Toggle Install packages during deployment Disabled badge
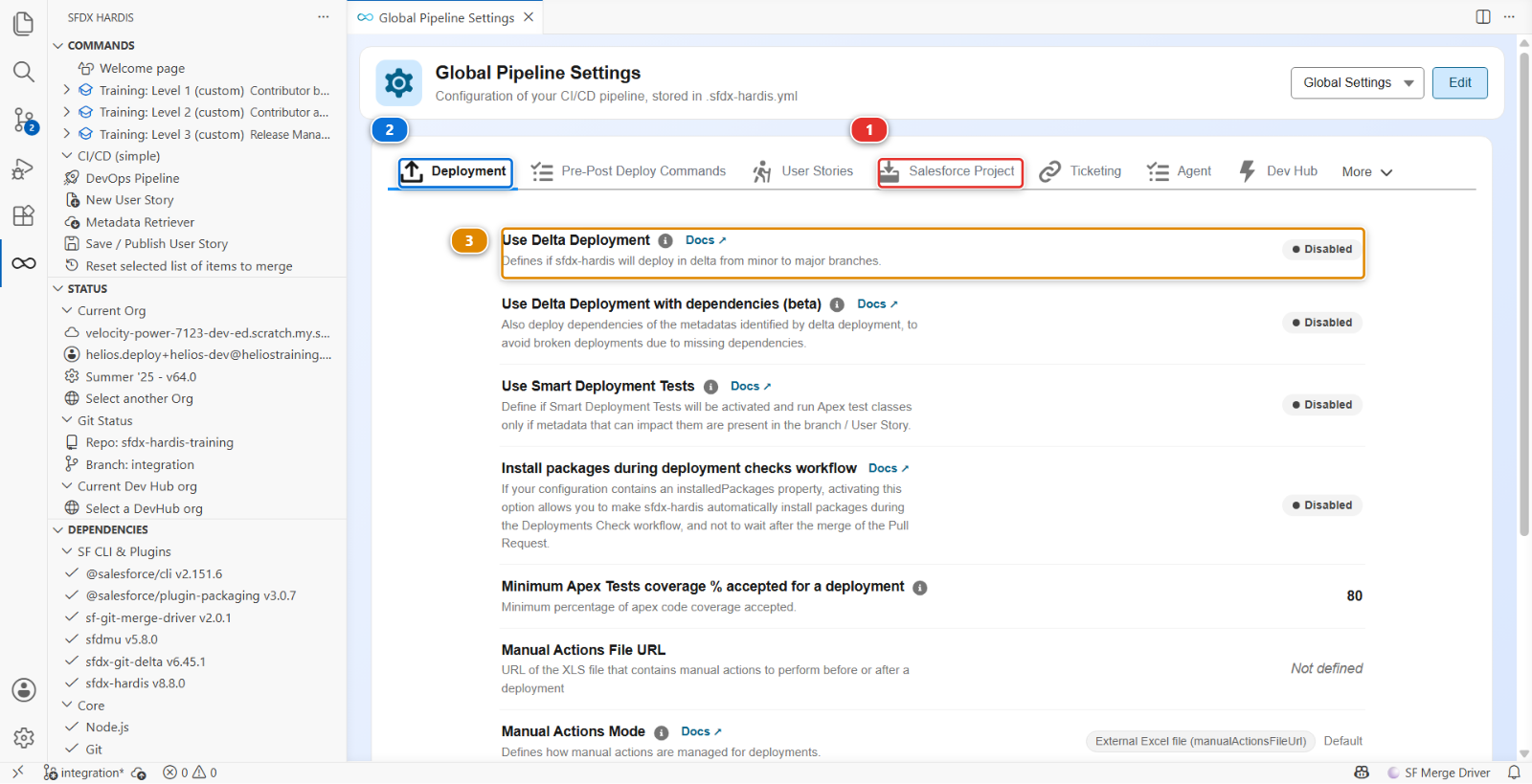Image resolution: width=1532 pixels, height=784 pixels. [1322, 505]
